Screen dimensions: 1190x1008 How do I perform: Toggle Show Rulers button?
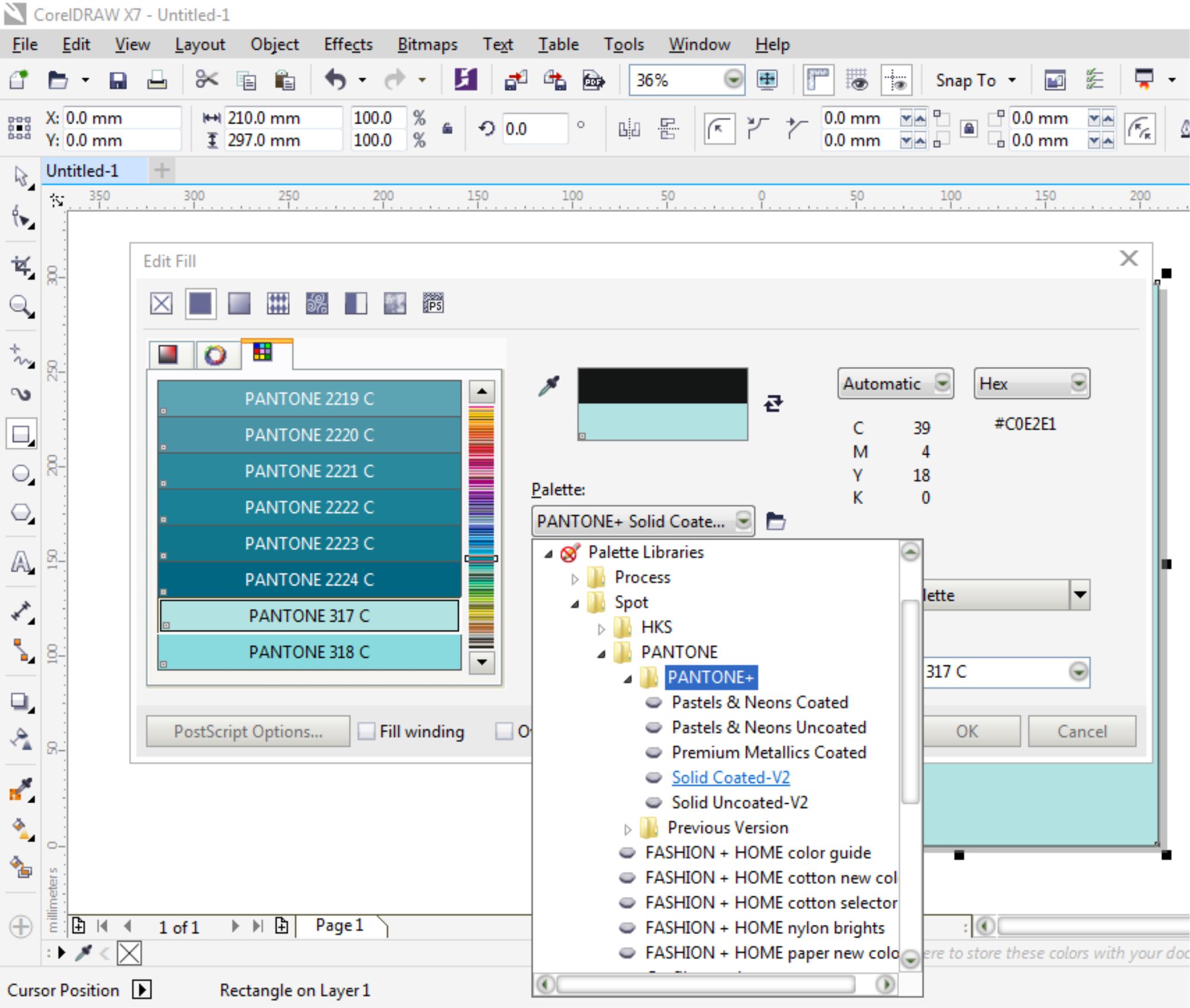click(x=817, y=80)
